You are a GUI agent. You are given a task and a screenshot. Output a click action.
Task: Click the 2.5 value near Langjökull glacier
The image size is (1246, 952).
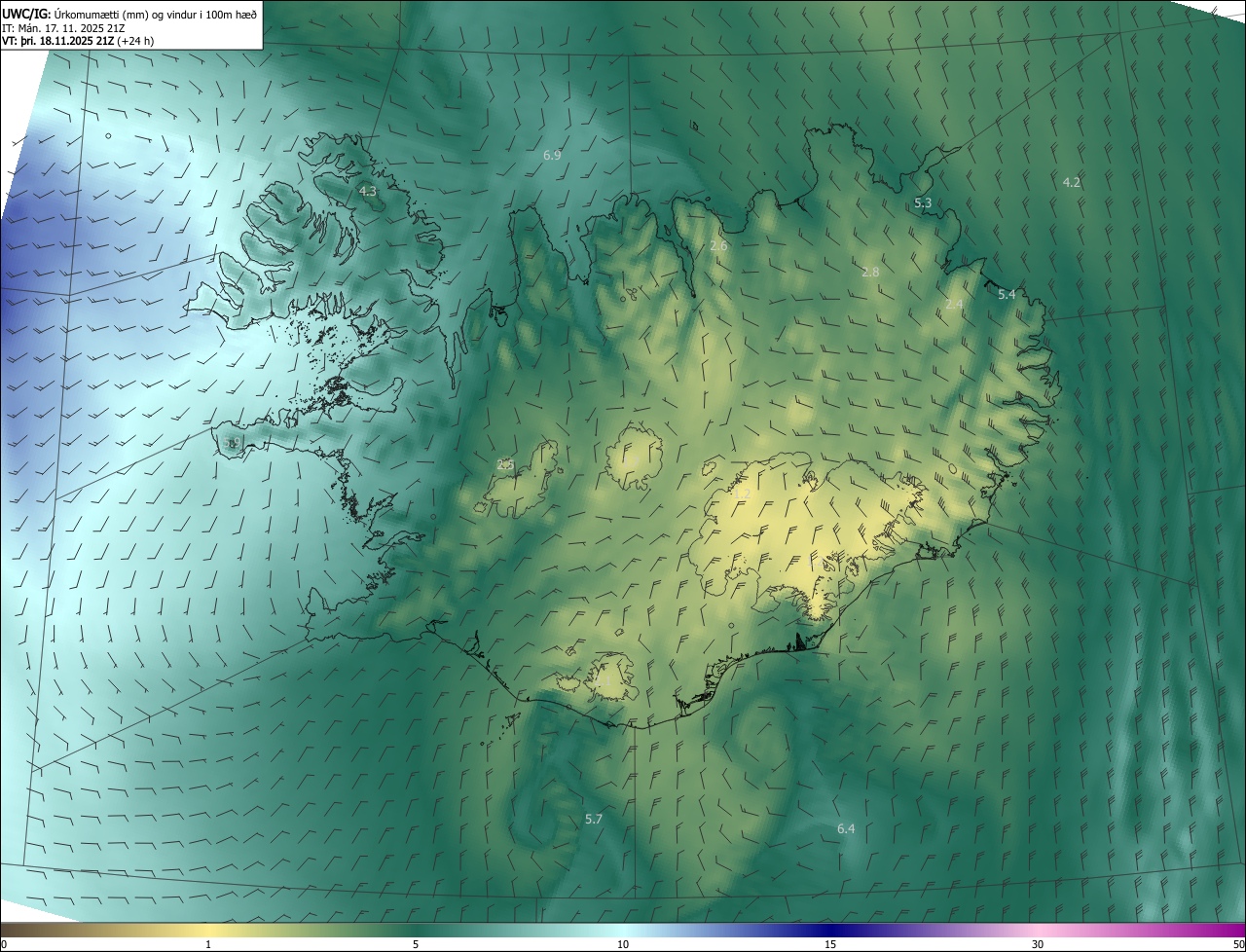pos(505,464)
